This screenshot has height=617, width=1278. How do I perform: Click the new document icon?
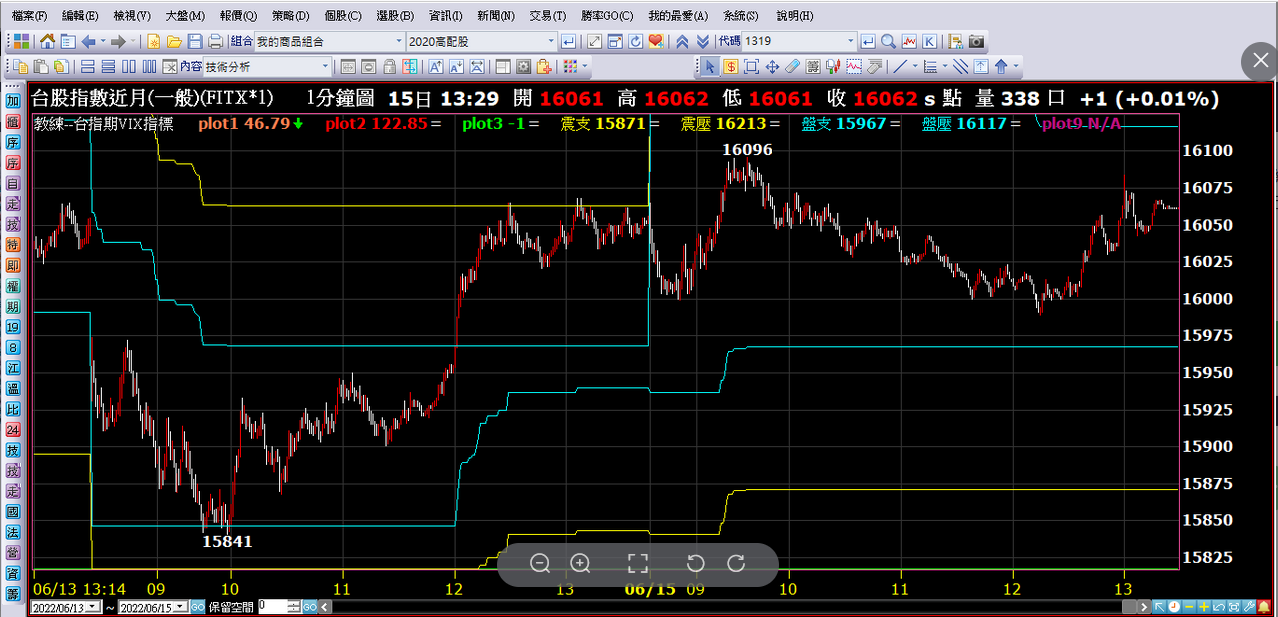(153, 42)
